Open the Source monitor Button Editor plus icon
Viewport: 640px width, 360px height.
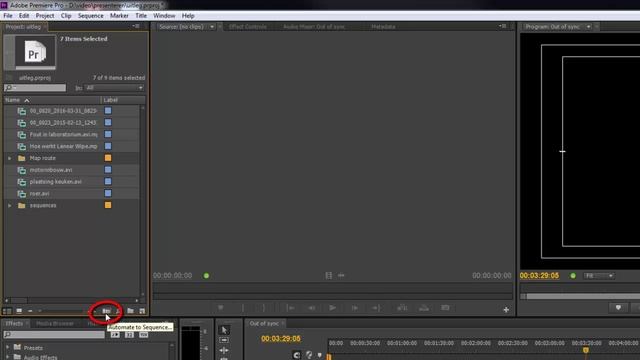pyautogui.click(x=506, y=310)
